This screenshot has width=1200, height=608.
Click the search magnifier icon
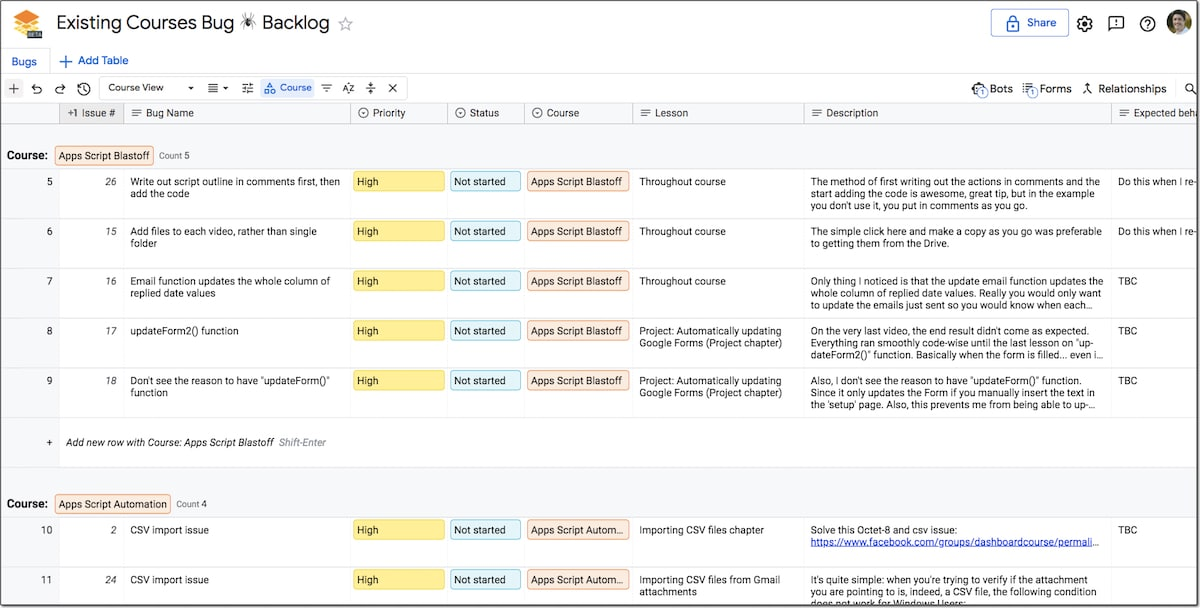point(1190,89)
